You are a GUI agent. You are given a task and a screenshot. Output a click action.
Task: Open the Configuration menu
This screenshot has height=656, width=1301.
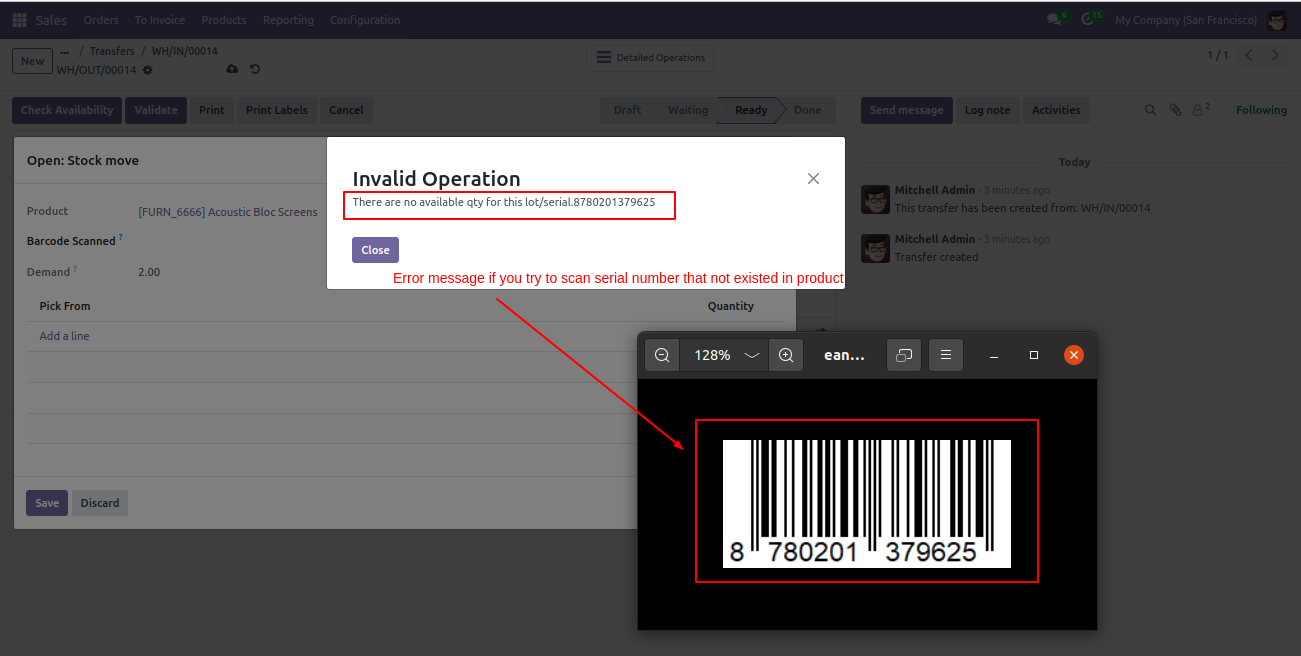click(x=365, y=20)
